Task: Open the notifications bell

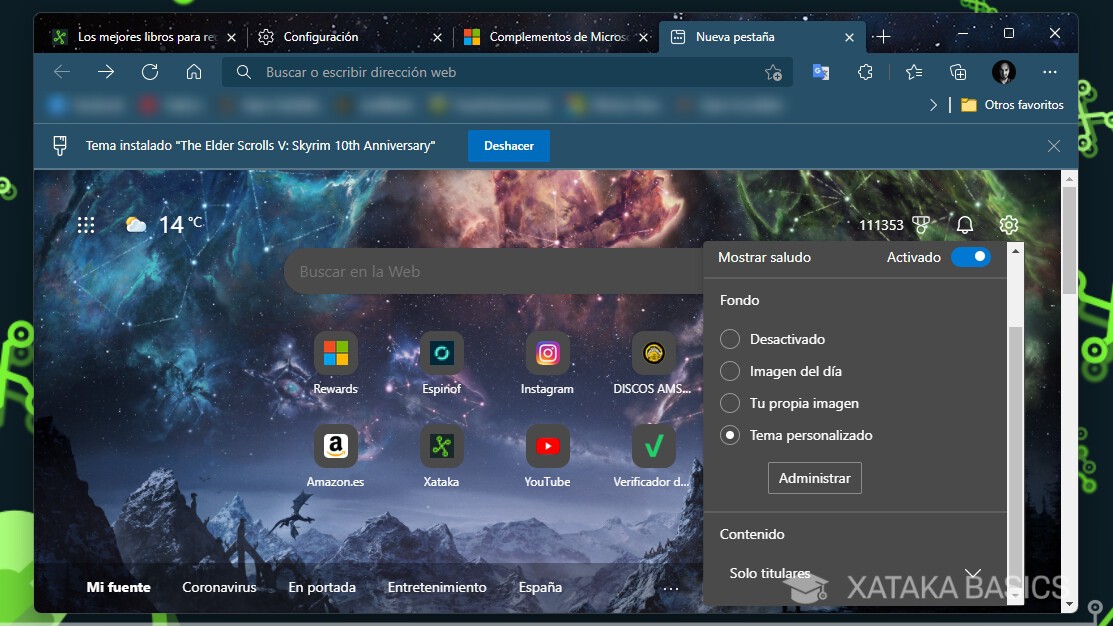Action: [964, 225]
